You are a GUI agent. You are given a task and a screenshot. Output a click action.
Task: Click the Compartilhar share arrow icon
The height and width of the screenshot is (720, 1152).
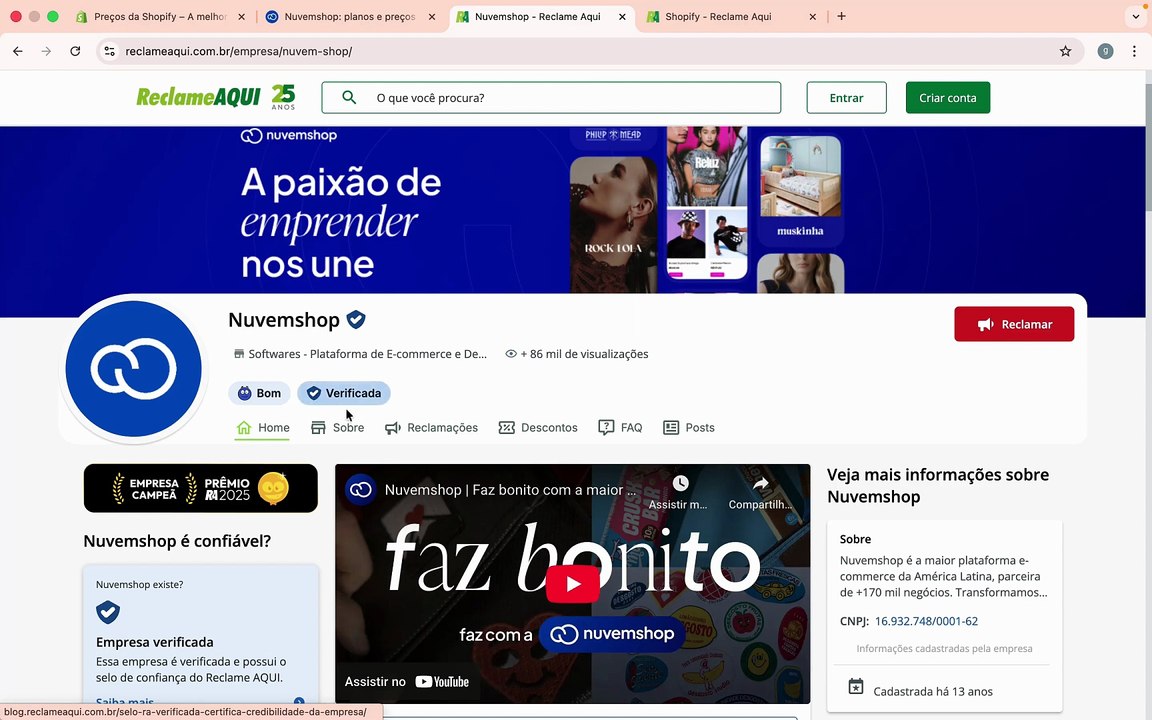760,483
